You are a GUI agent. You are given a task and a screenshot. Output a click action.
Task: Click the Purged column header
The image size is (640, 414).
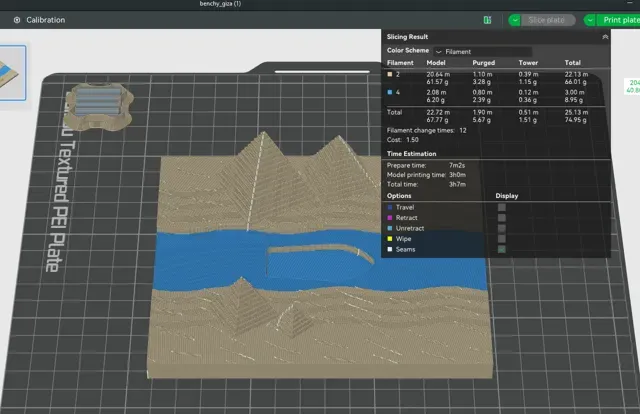click(x=484, y=63)
